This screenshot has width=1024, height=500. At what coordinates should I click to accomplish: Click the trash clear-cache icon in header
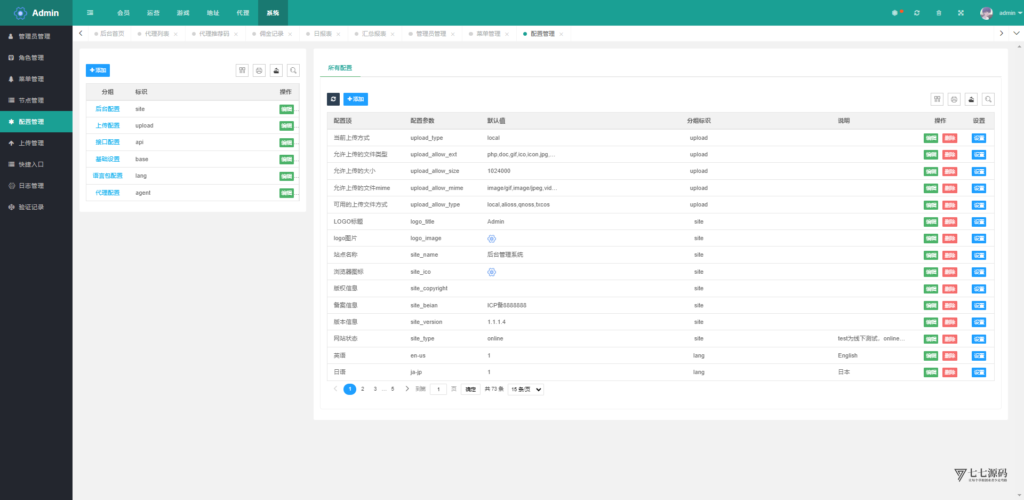938,12
